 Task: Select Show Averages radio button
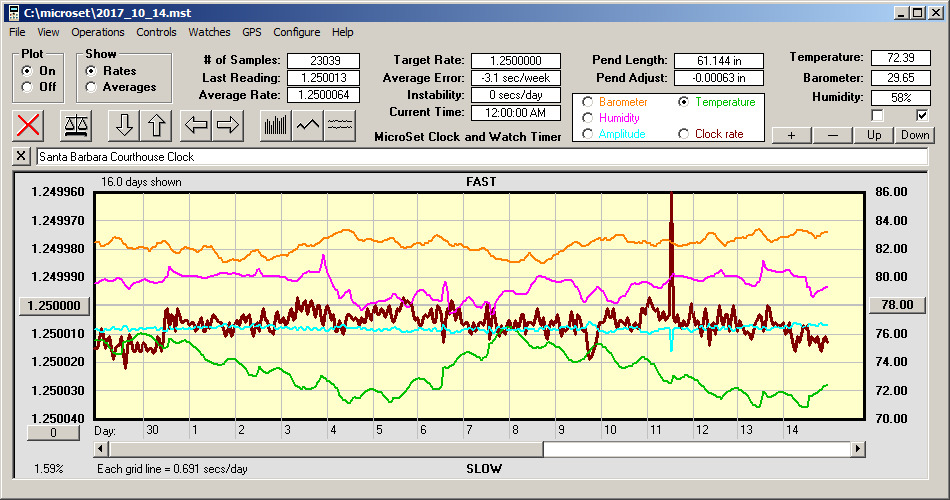click(91, 87)
